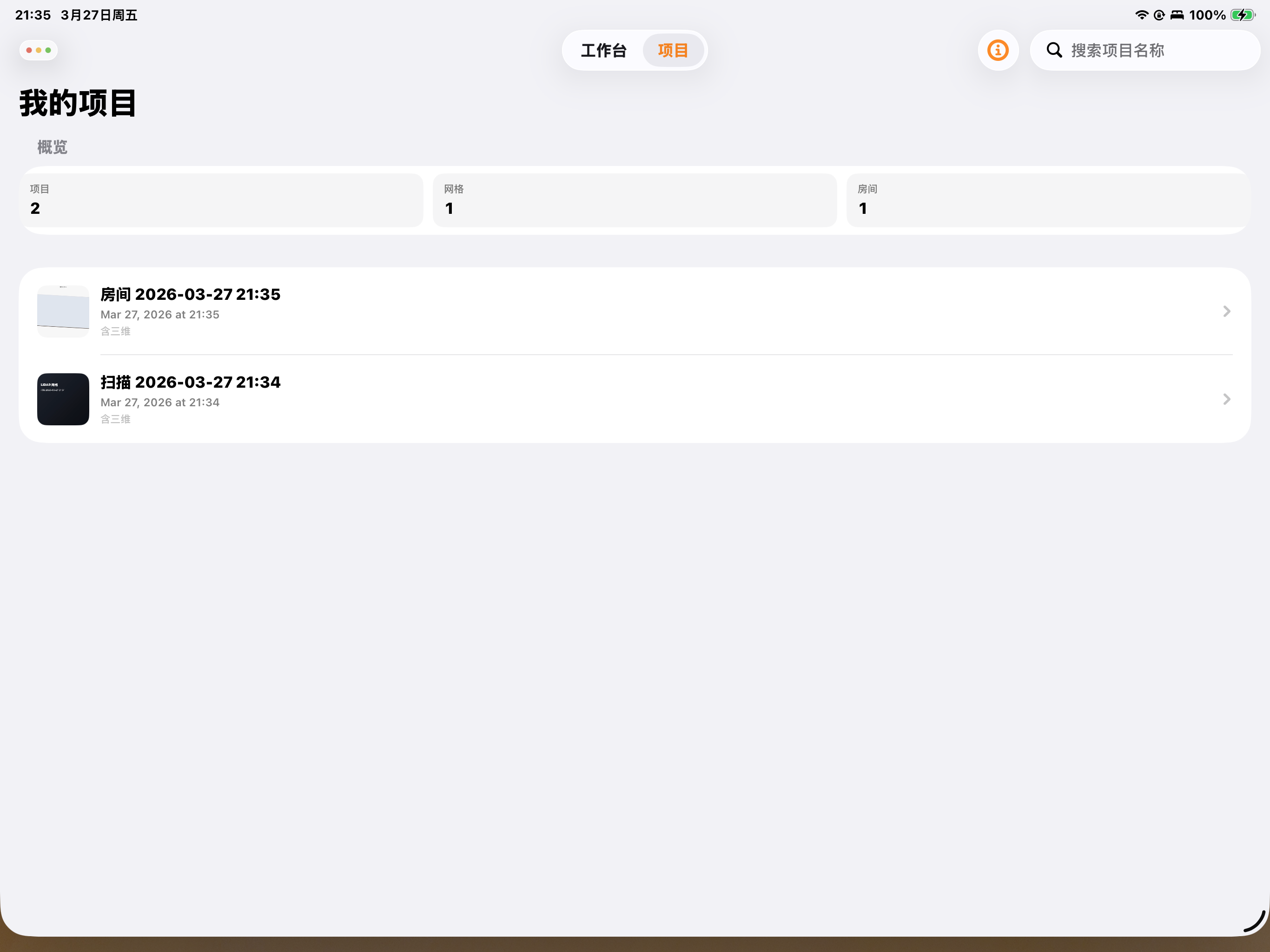Screen dimensions: 1270x952
Task: Select the 项目 count card
Action: pos(221,200)
